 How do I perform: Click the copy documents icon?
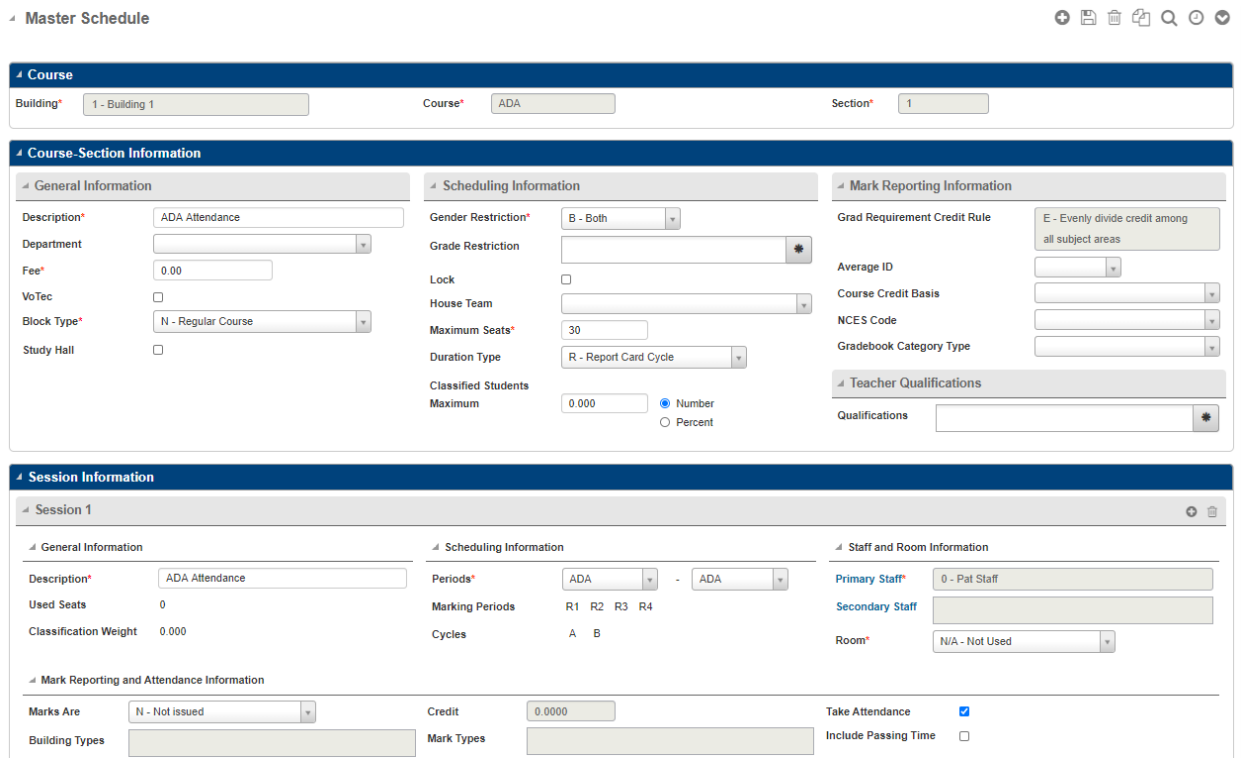point(1141,18)
